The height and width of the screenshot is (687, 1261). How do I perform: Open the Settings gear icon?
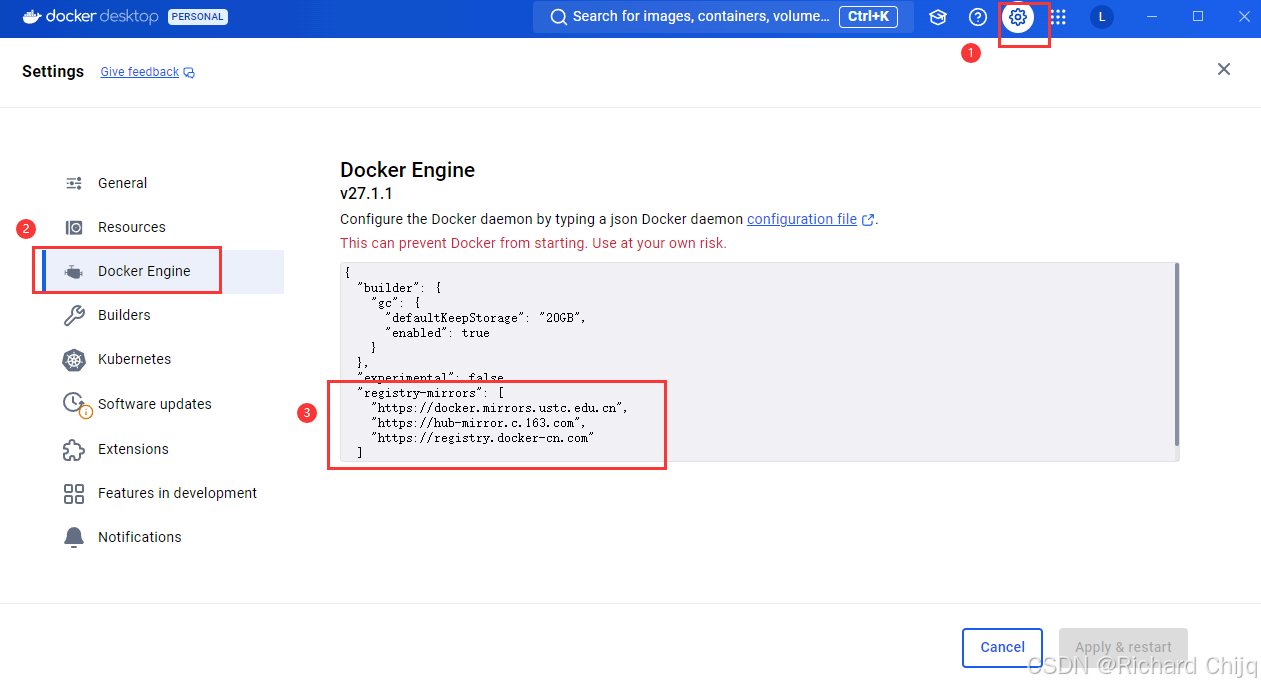[1018, 17]
